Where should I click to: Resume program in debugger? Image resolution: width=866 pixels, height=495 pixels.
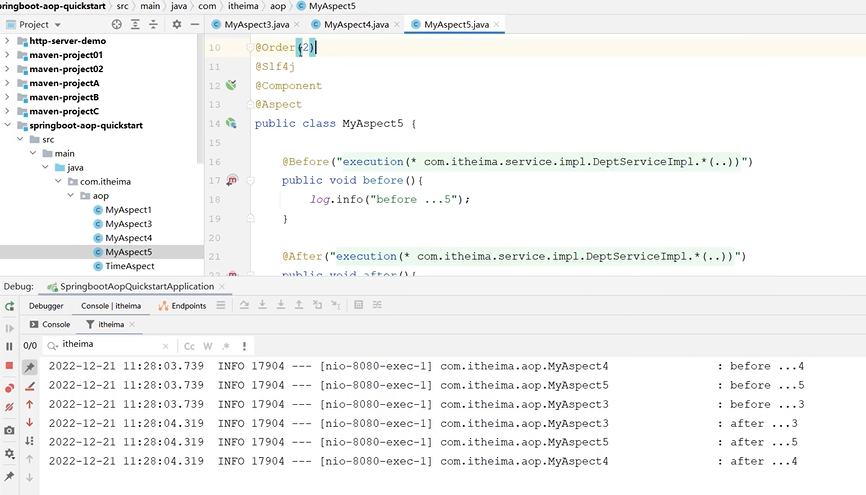point(9,329)
